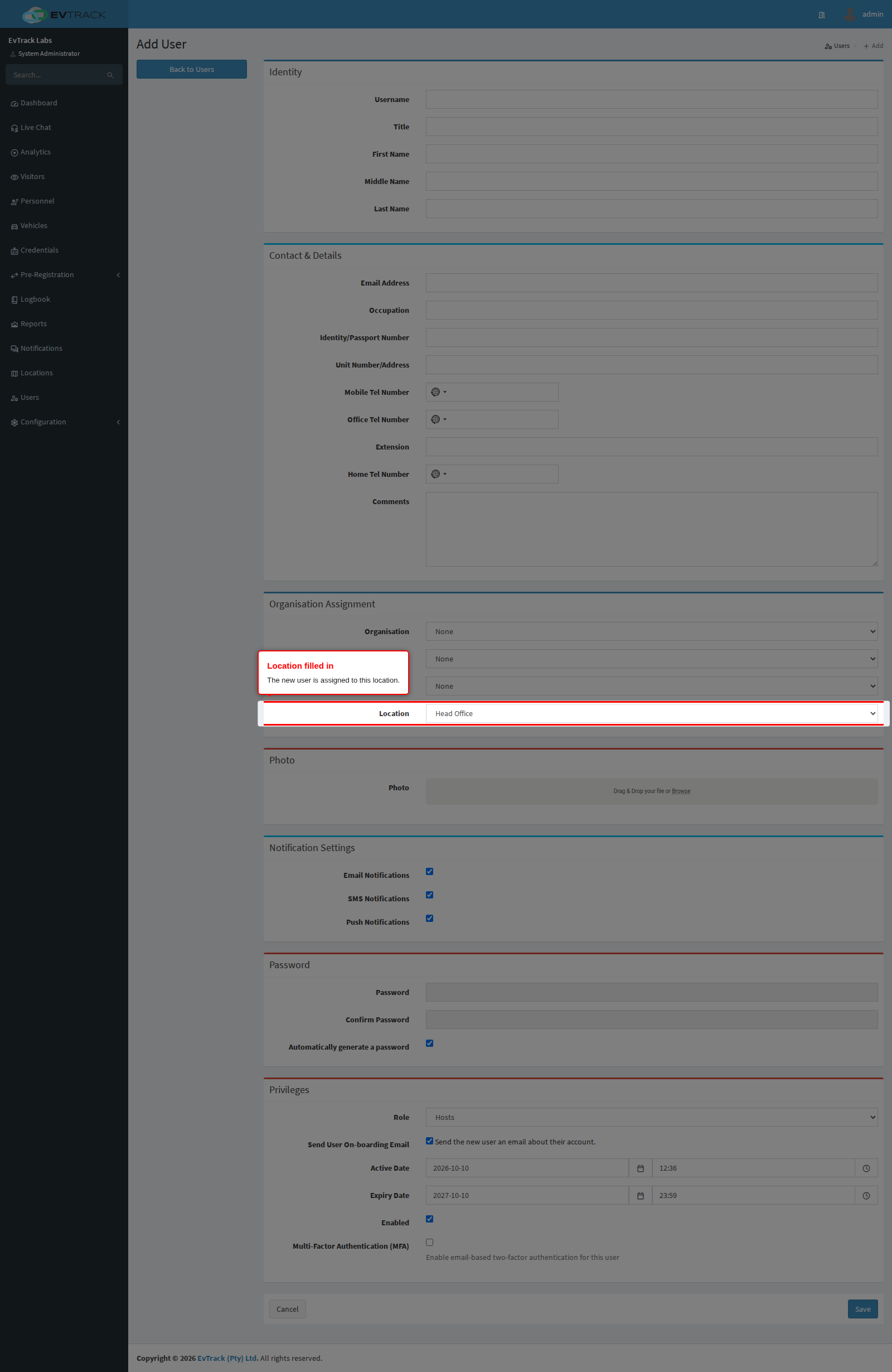892x1372 pixels.
Task: Click the Active Date clock icon
Action: click(866, 1168)
